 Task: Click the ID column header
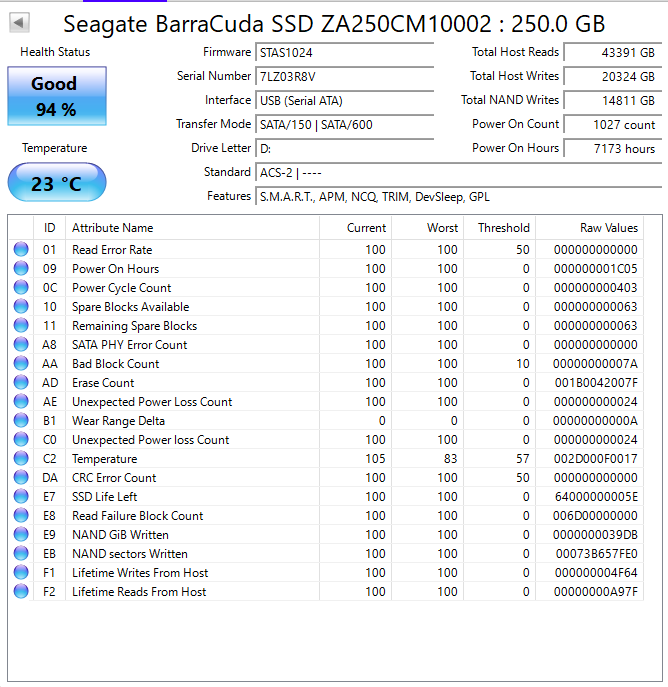coord(49,228)
